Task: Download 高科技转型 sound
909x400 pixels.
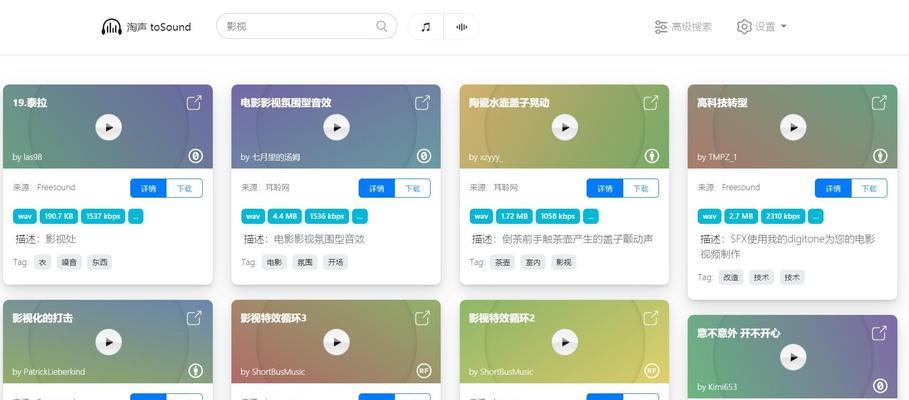Action: (x=869, y=188)
